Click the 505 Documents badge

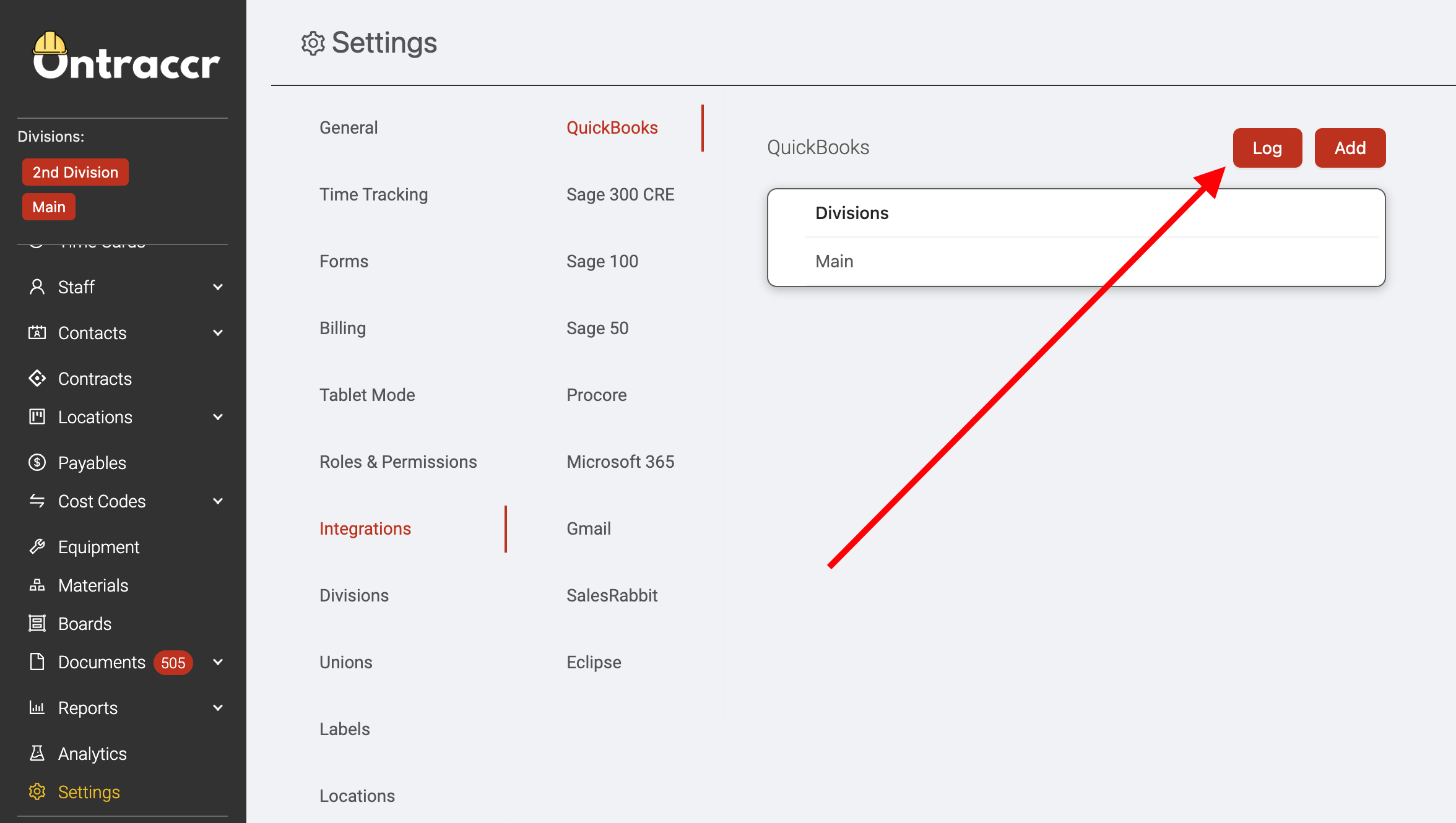pyautogui.click(x=173, y=663)
